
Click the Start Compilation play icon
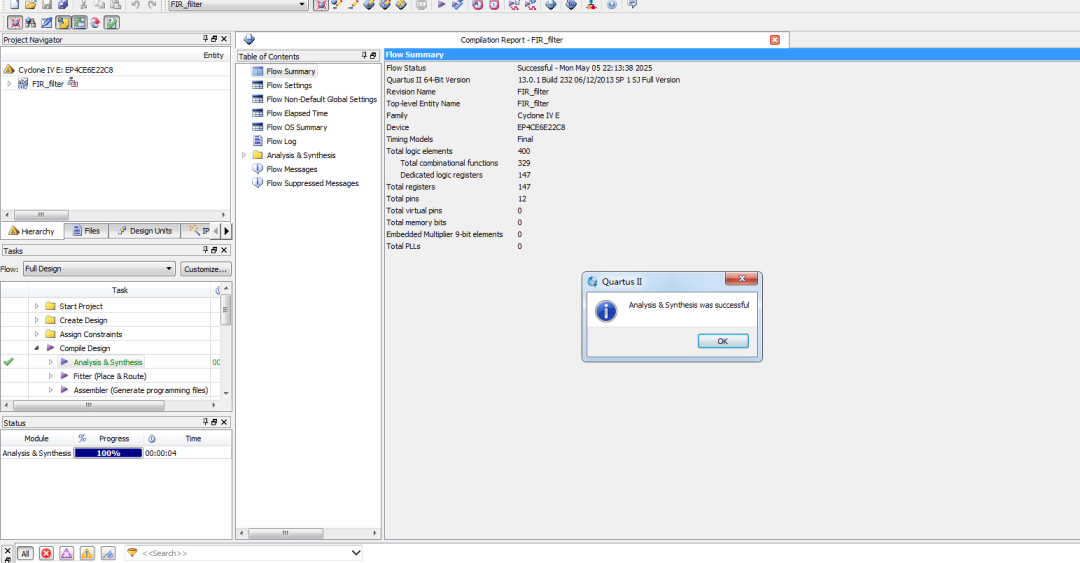pos(442,4)
